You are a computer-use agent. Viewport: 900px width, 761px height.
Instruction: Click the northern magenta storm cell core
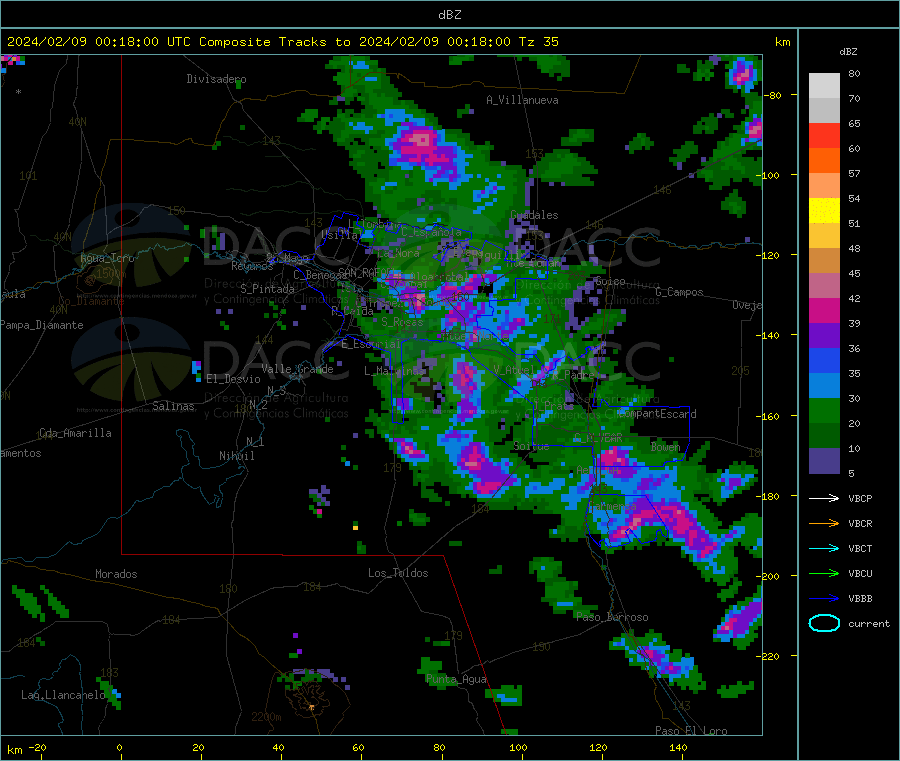(421, 140)
